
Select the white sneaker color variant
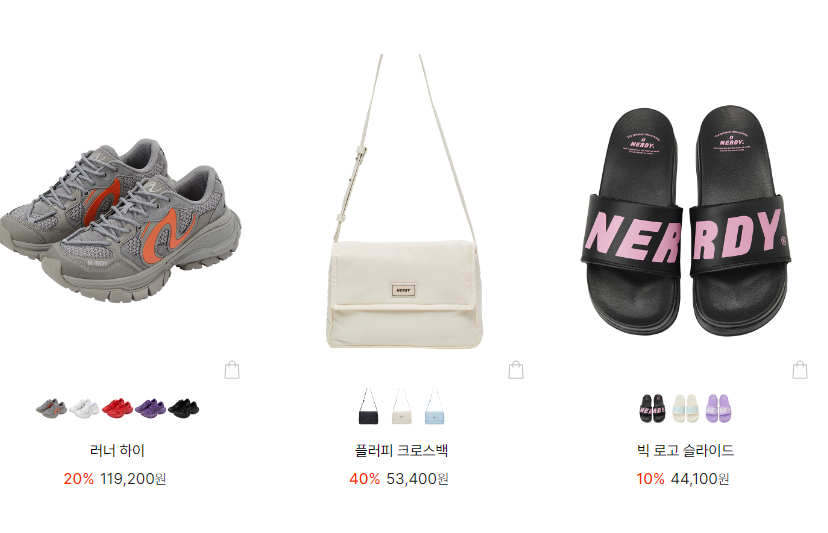coord(84,408)
